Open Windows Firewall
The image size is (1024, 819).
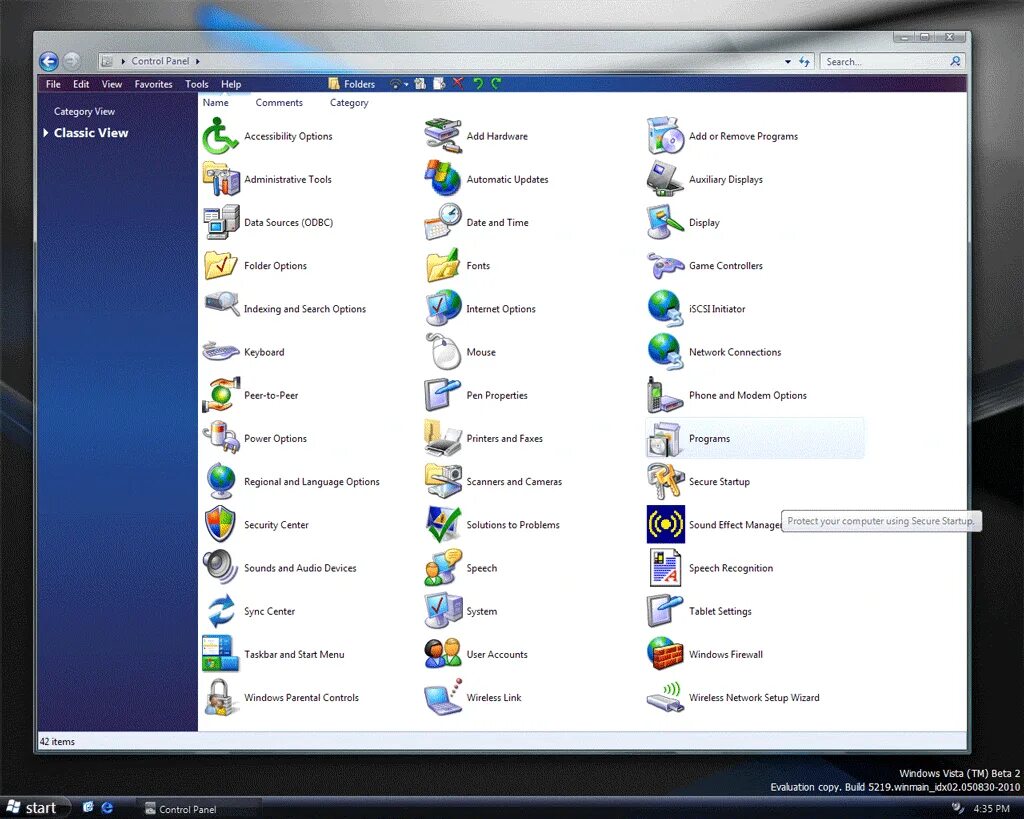[705, 653]
